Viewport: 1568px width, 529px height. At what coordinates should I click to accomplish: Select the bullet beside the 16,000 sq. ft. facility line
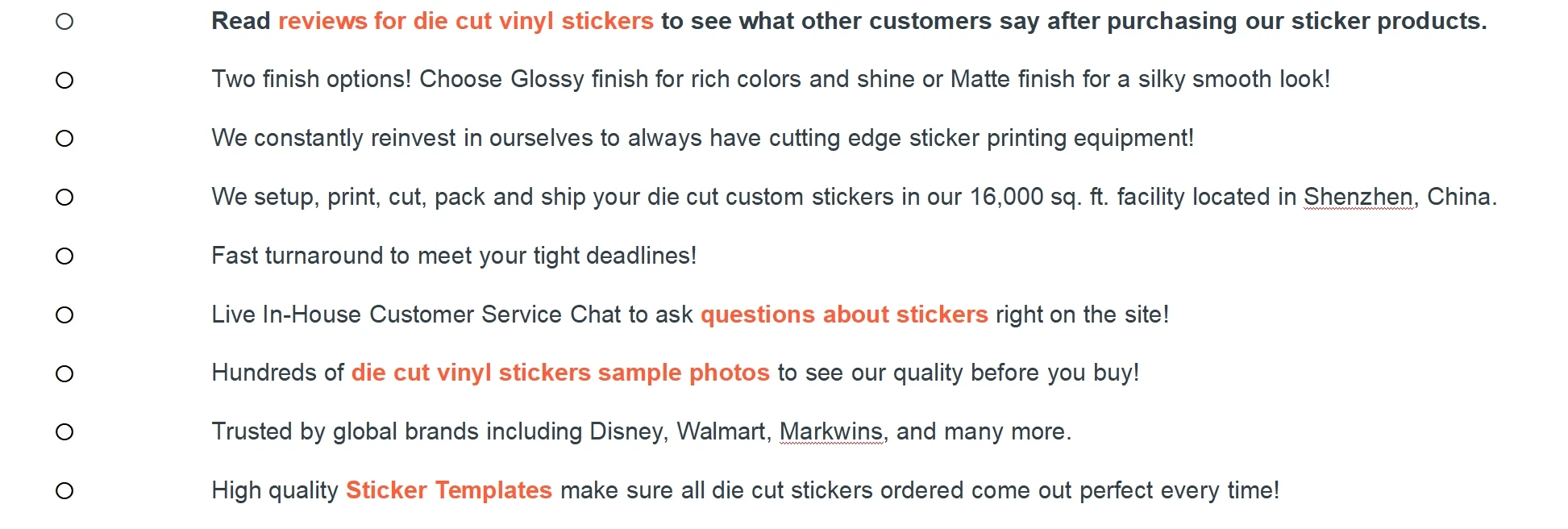coord(64,198)
